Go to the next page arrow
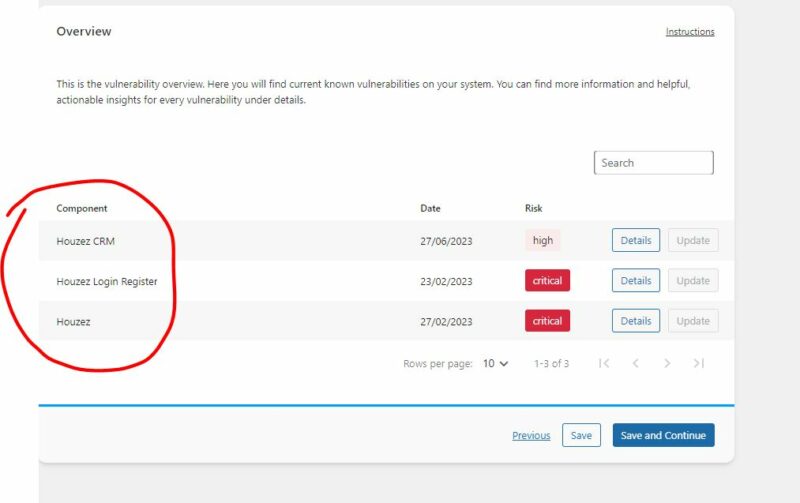 tap(667, 363)
